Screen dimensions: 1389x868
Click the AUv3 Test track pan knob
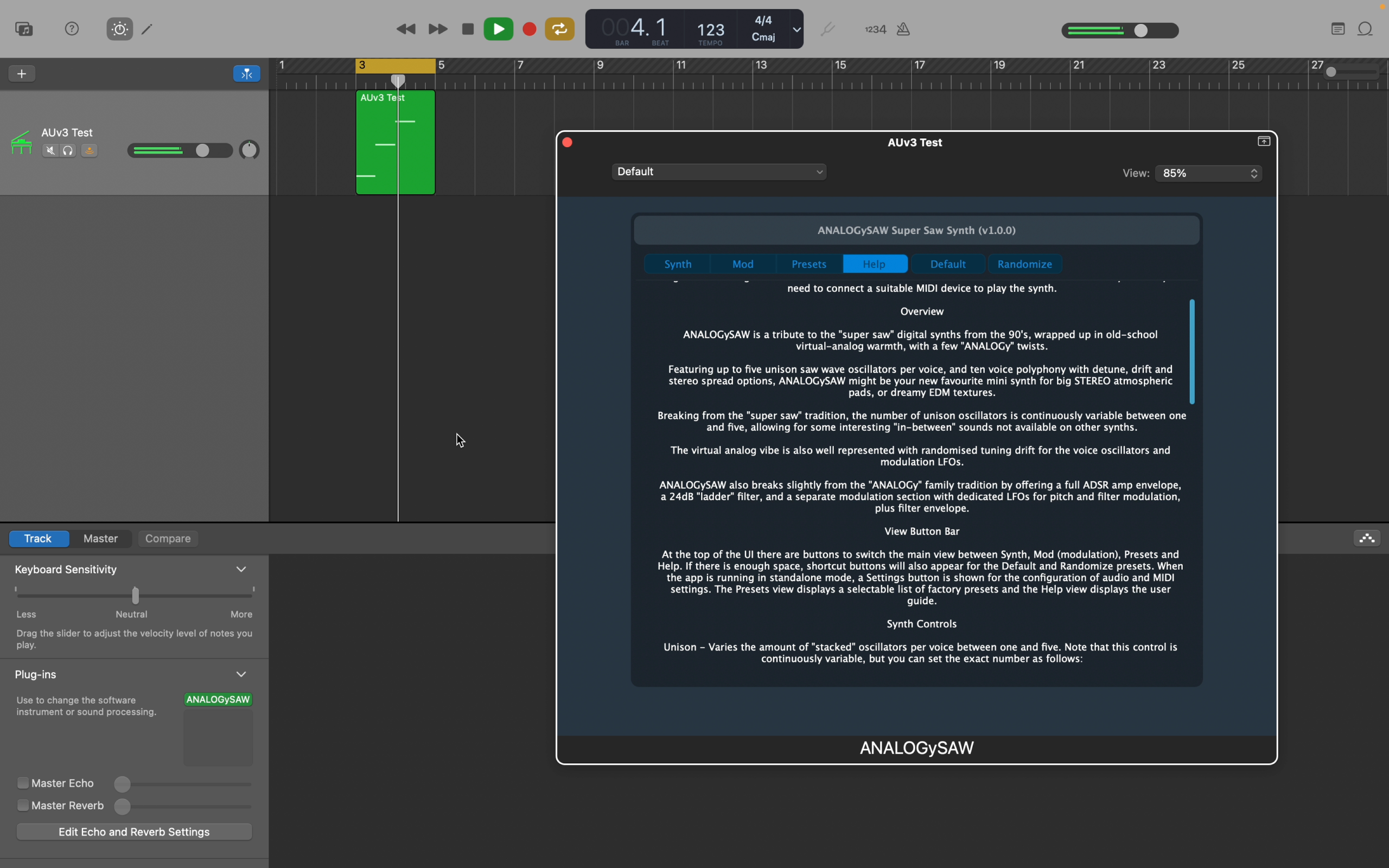point(249,150)
